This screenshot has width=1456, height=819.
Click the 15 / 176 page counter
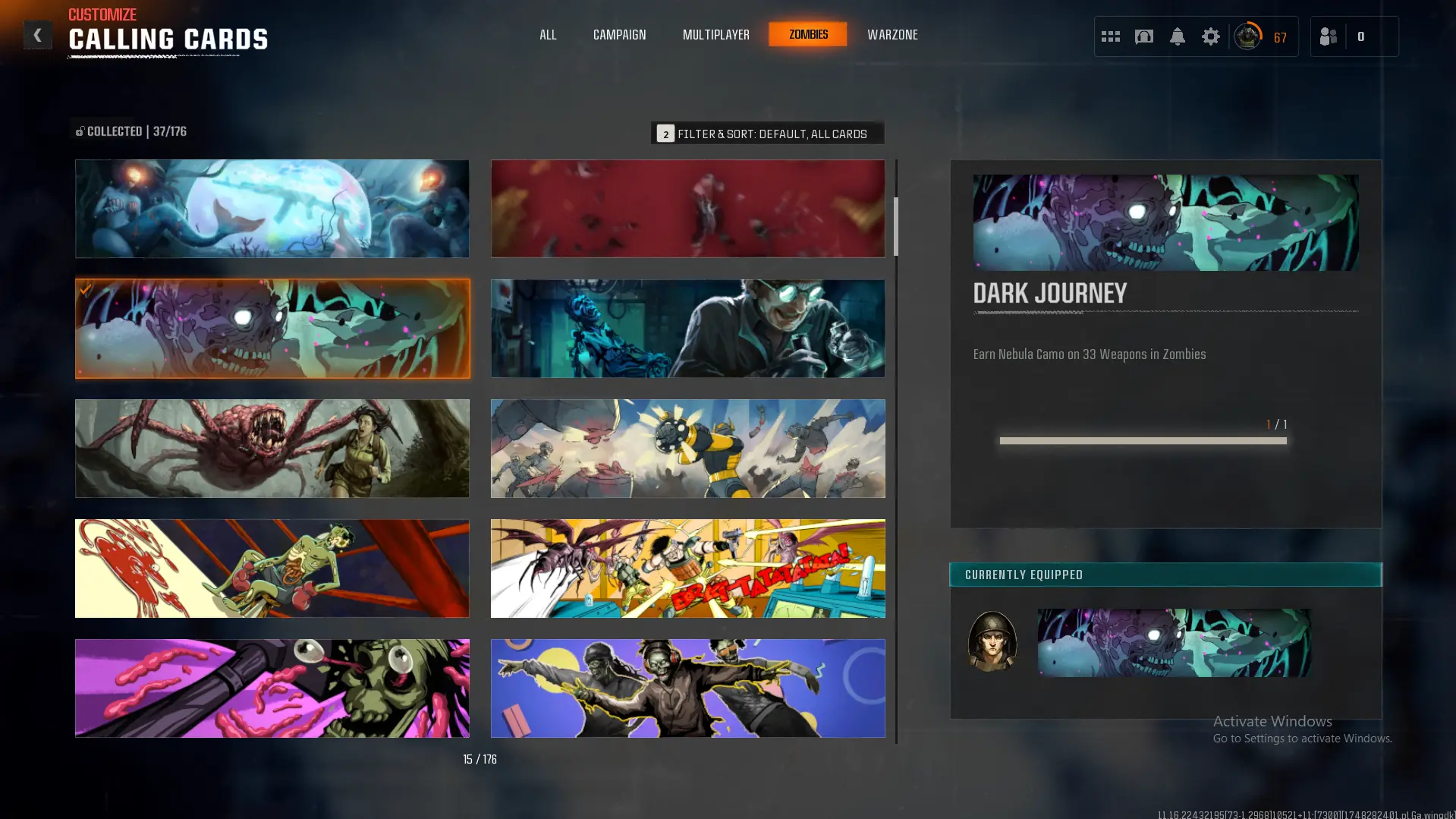pos(480,759)
